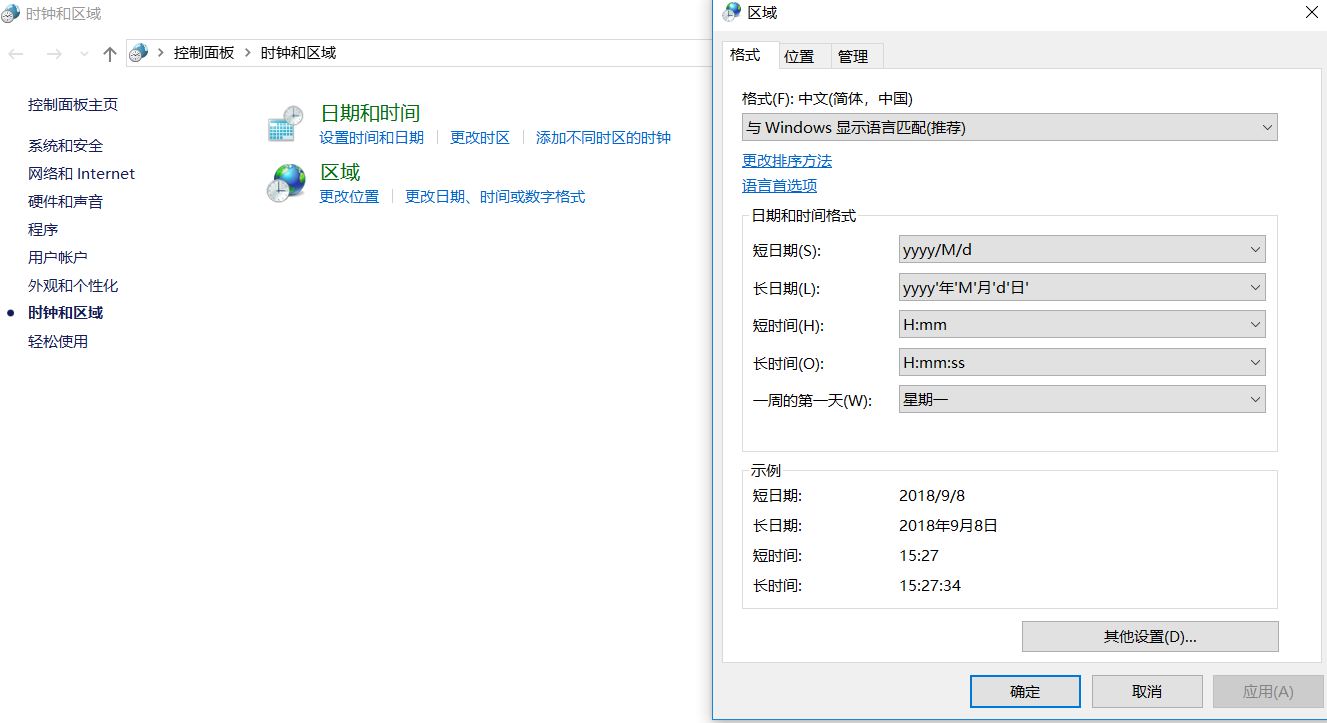1327x723 pixels.
Task: Click the 语言首选项 link
Action: pyautogui.click(x=779, y=186)
